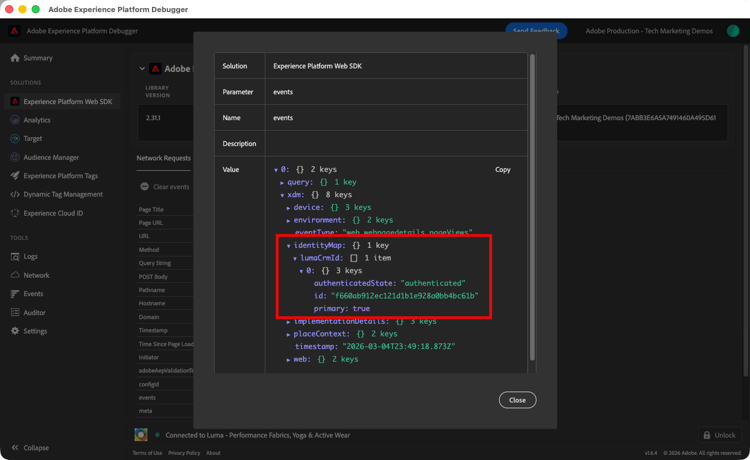Screen dimensions: 750x460
Task: Click Adobe Production - Tech Marketing Demos org
Action: pyautogui.click(x=649, y=31)
